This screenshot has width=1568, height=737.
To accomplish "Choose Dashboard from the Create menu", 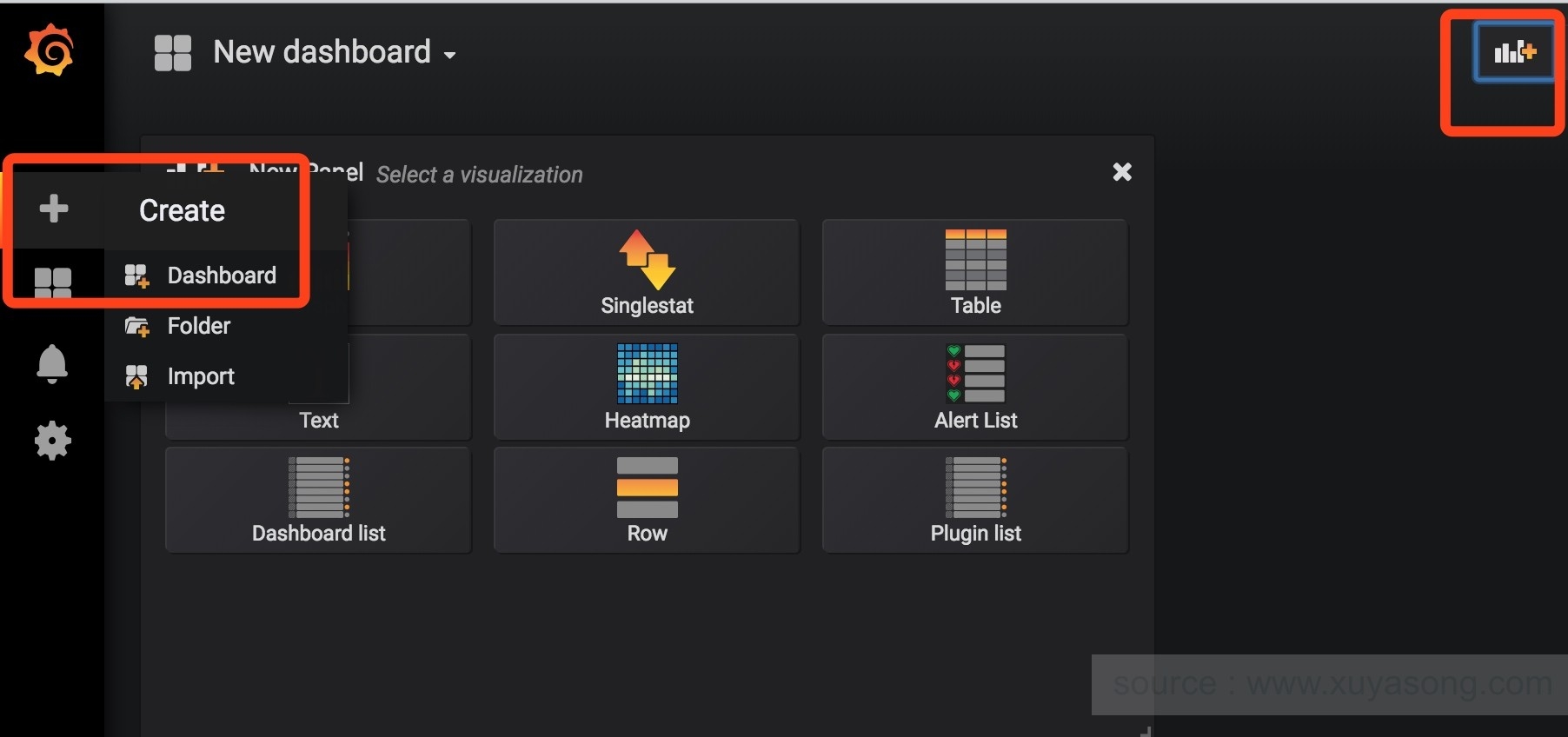I will (221, 276).
